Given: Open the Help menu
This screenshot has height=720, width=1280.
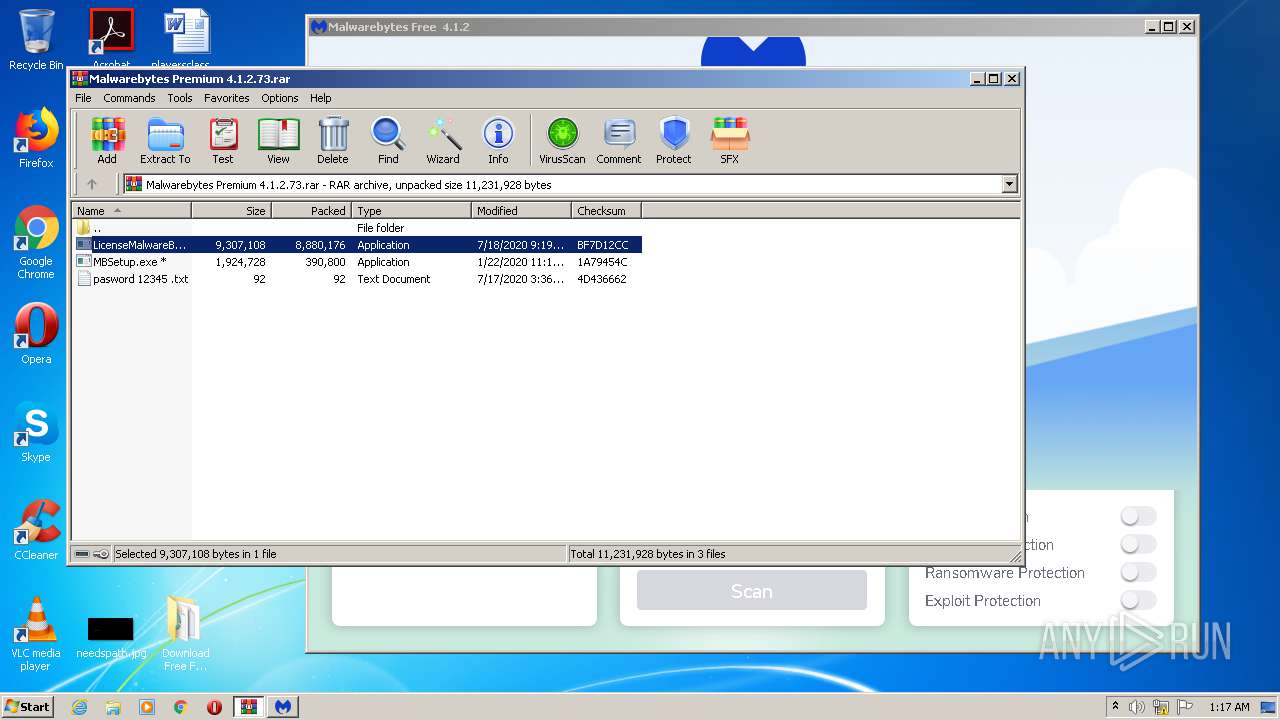Looking at the screenshot, I should click(x=320, y=98).
